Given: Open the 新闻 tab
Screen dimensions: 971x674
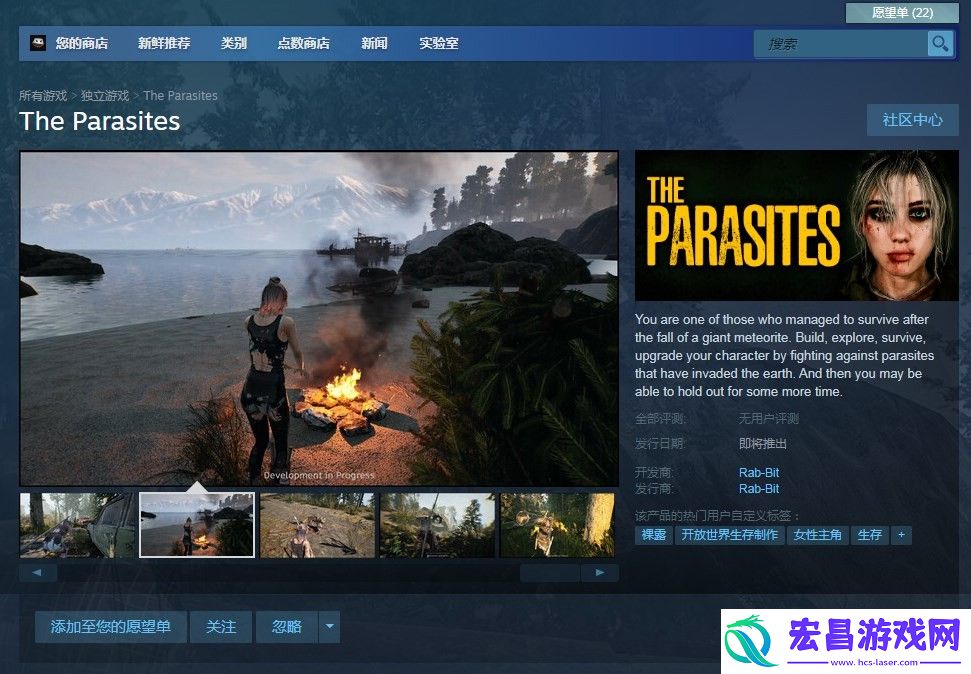Looking at the screenshot, I should click(374, 43).
